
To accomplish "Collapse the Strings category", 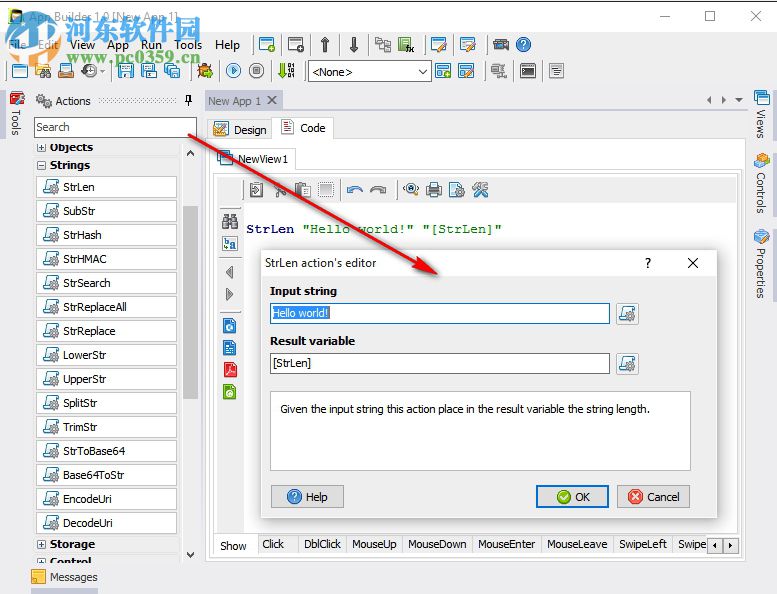I will (42, 165).
